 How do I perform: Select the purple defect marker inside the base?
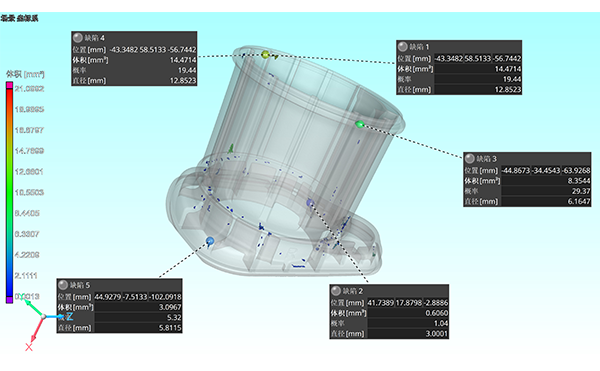pos(310,203)
